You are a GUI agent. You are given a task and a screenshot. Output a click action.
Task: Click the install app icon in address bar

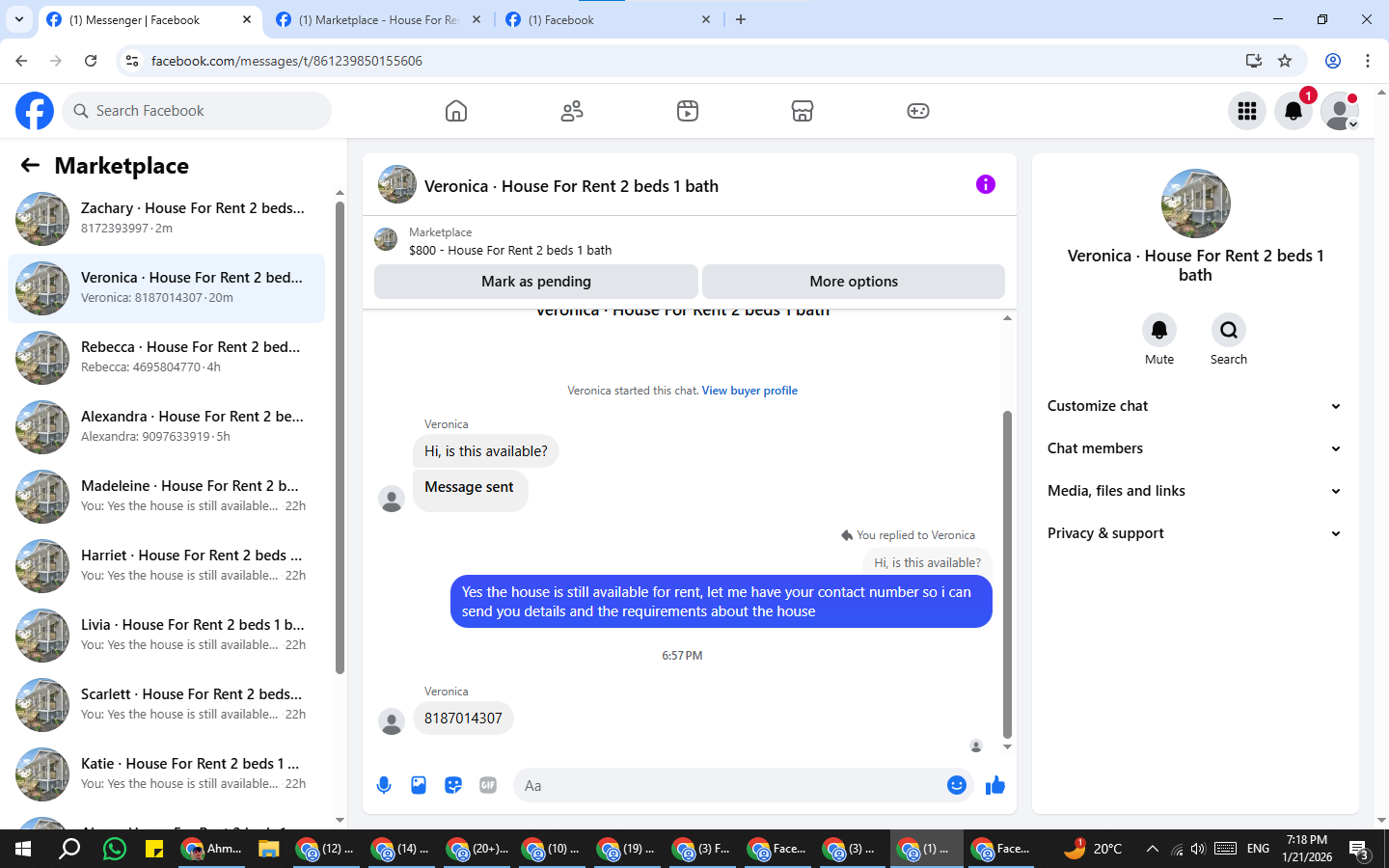[x=1254, y=61]
